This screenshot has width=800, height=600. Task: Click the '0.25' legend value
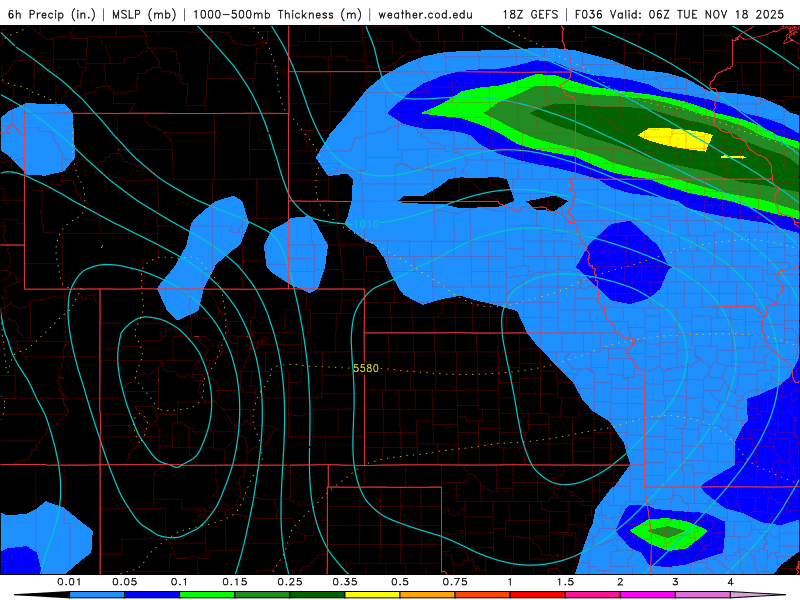290,582
